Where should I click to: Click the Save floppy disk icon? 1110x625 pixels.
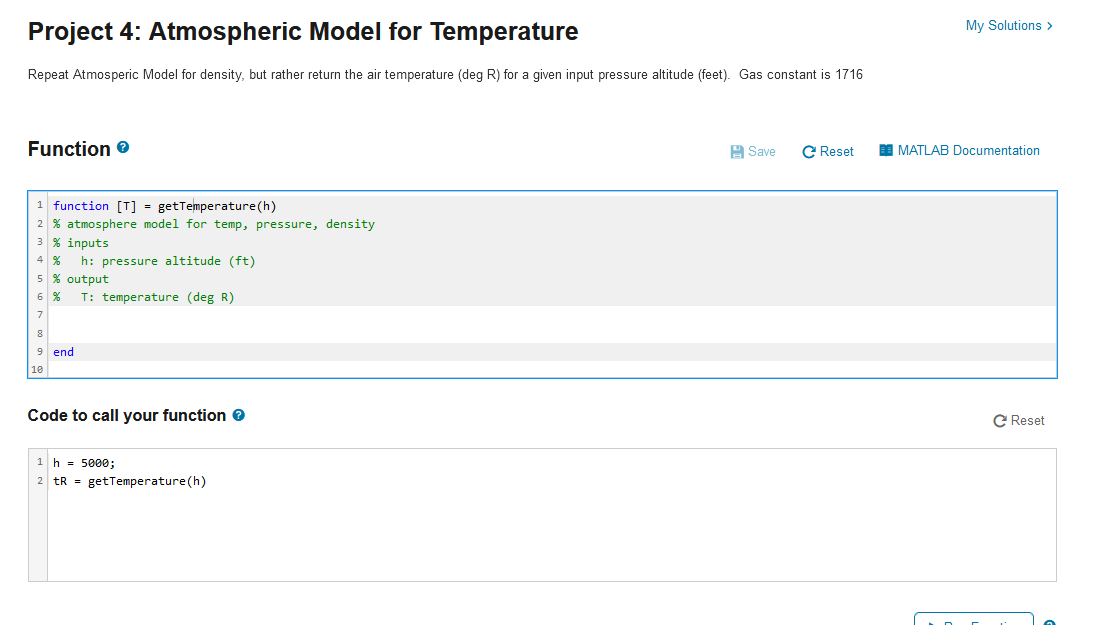tap(737, 151)
